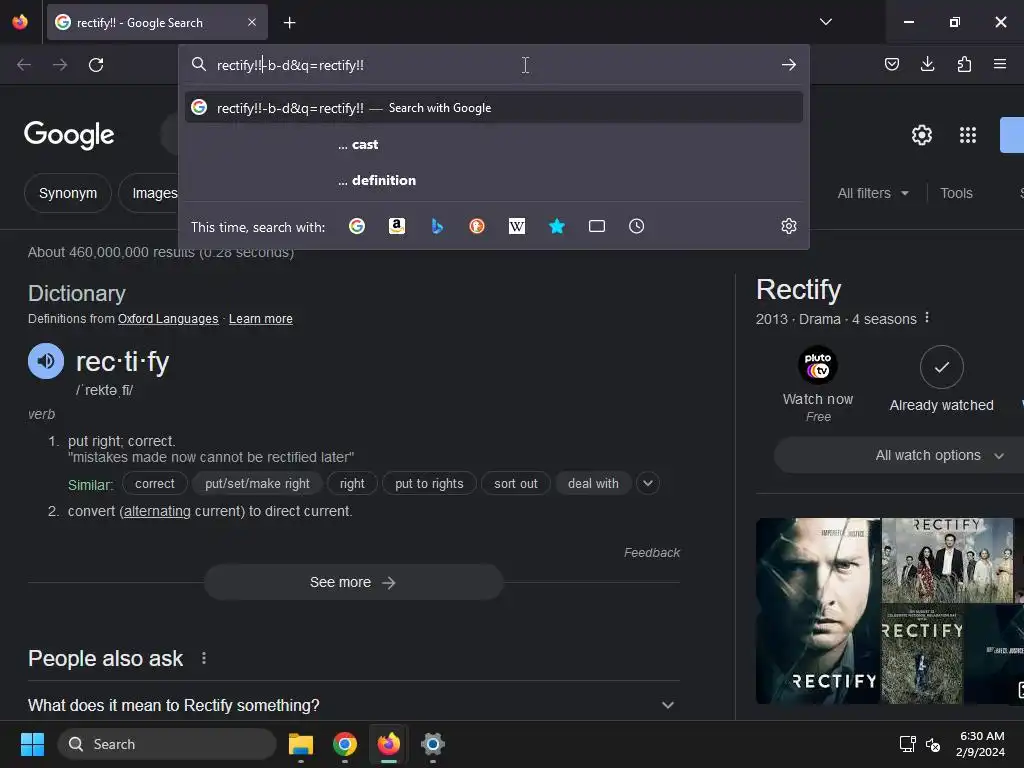Expand more similar words chevron
The image size is (1024, 768).
coord(648,483)
